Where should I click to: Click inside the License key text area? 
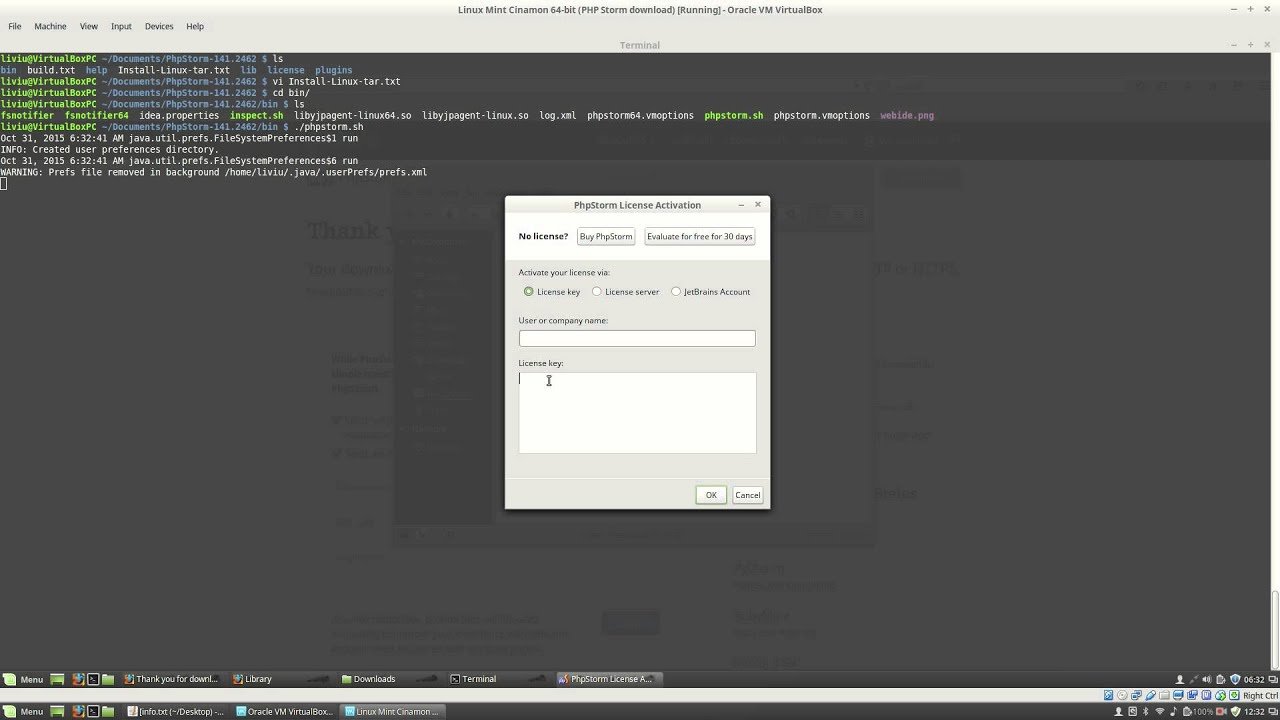pos(637,413)
